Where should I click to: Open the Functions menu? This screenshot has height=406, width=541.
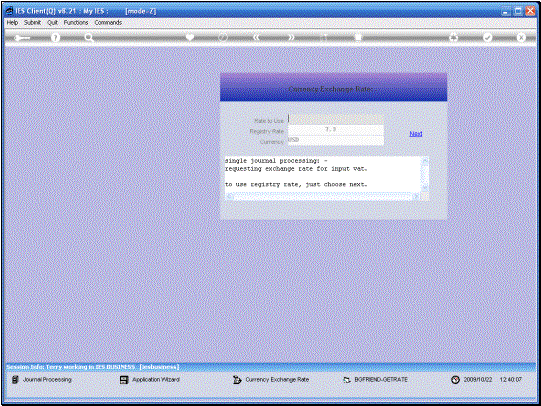(76, 22)
